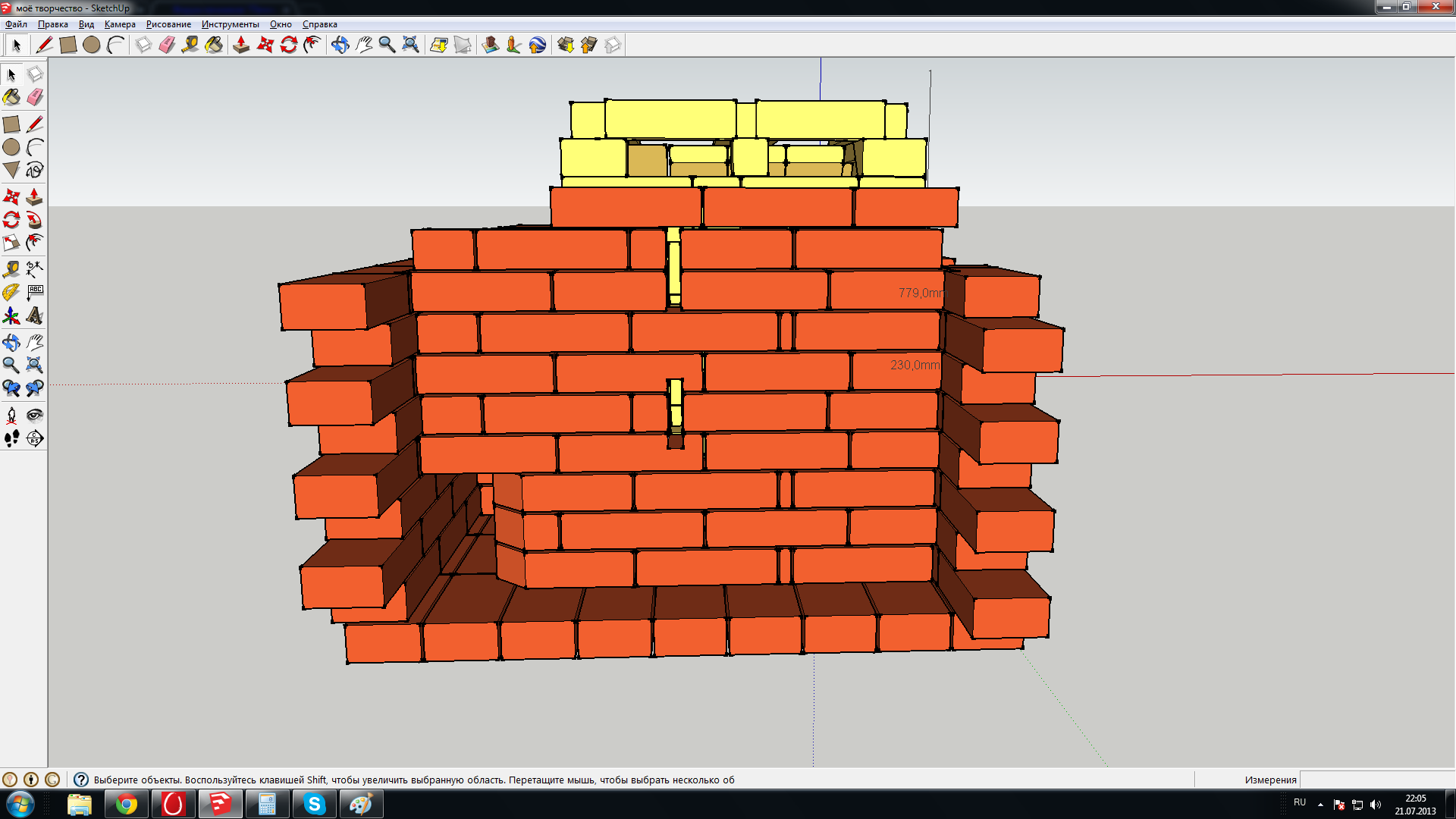Click Zoom Extents in top toolbar
Screen dimensions: 1456x819
click(410, 45)
